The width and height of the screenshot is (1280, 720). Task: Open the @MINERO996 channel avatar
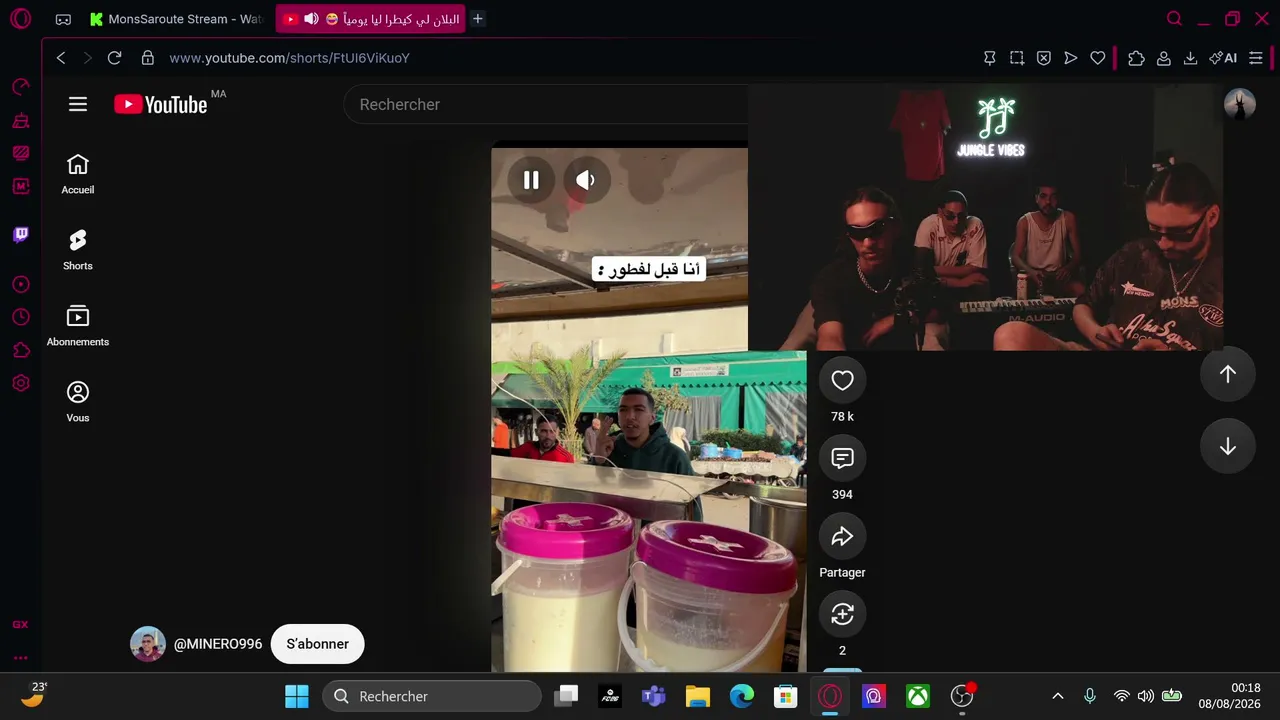[148, 644]
